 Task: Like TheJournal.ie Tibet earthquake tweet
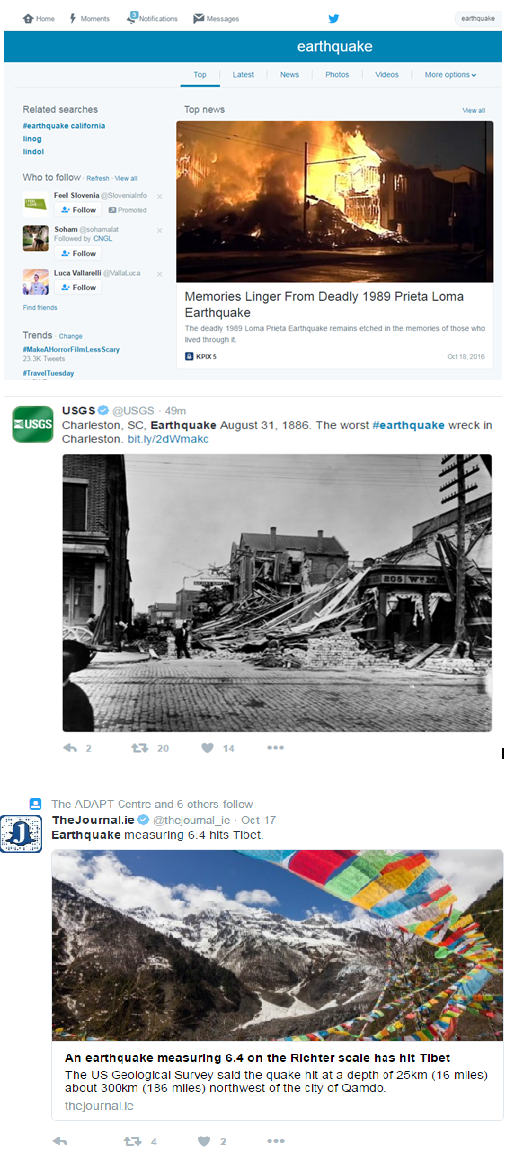coord(204,1141)
